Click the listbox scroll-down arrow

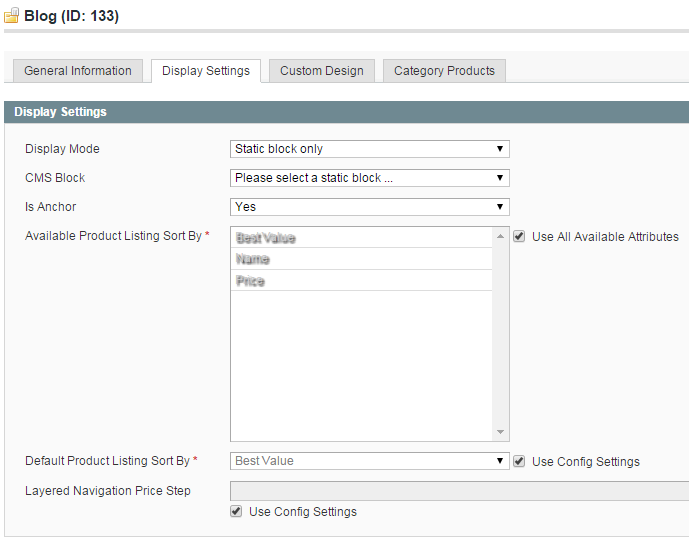pos(500,432)
